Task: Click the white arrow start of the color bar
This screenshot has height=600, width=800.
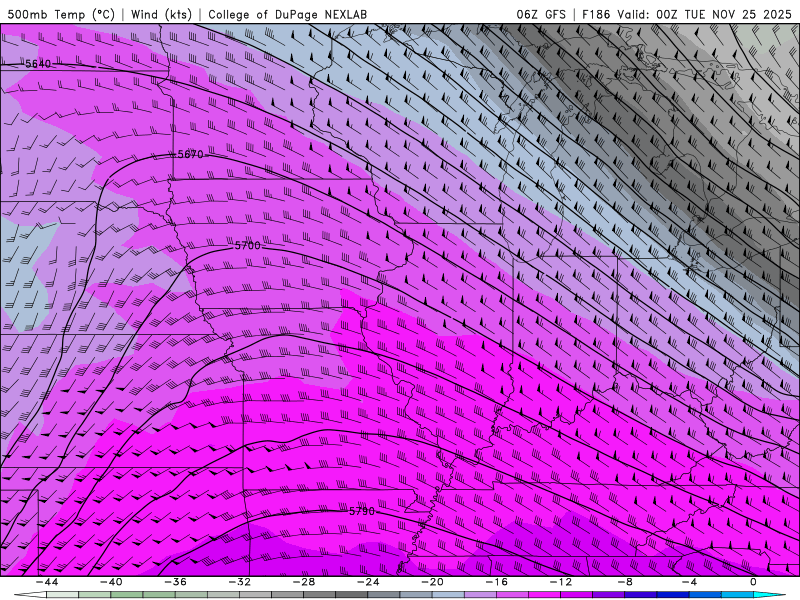Action: (30, 595)
